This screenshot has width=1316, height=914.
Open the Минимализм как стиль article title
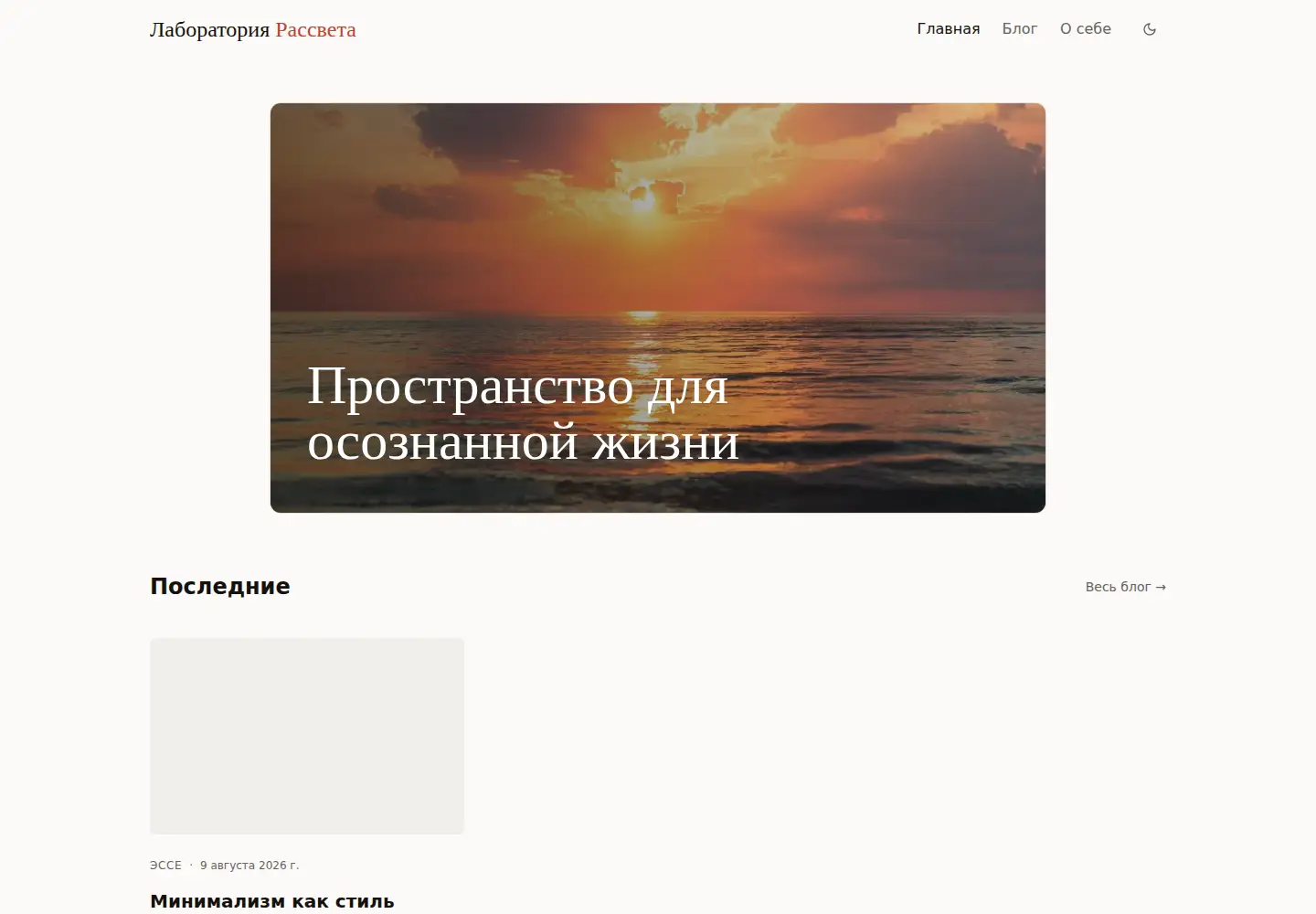(x=272, y=901)
